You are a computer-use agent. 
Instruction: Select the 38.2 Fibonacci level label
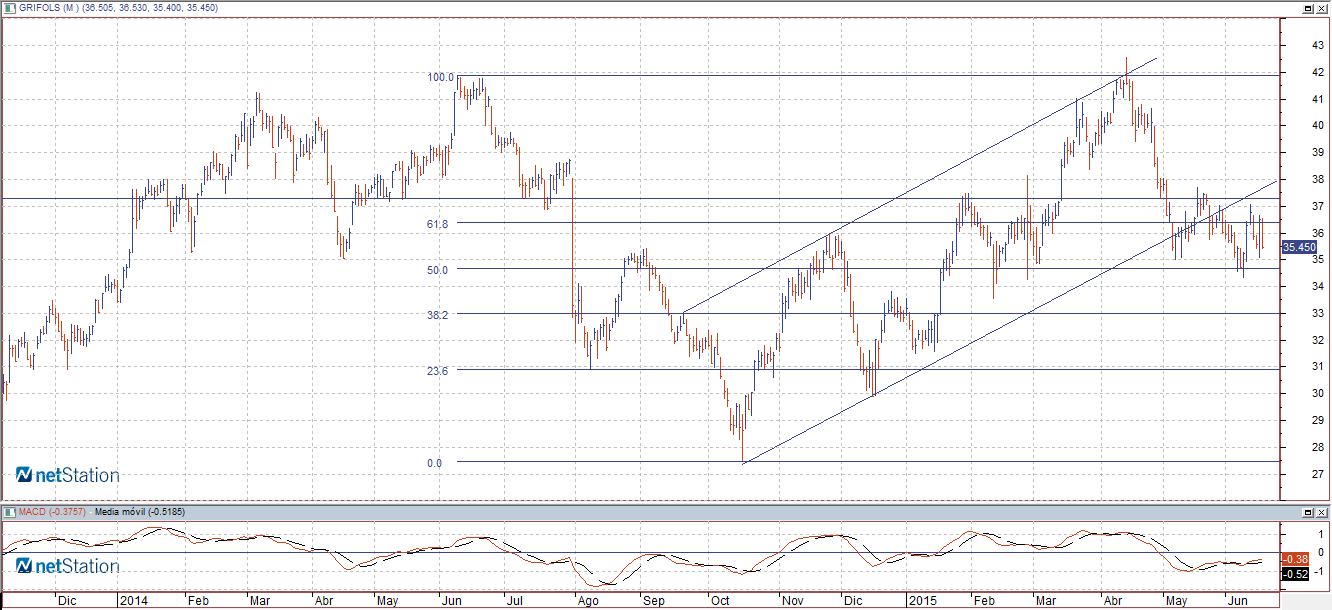pos(437,314)
